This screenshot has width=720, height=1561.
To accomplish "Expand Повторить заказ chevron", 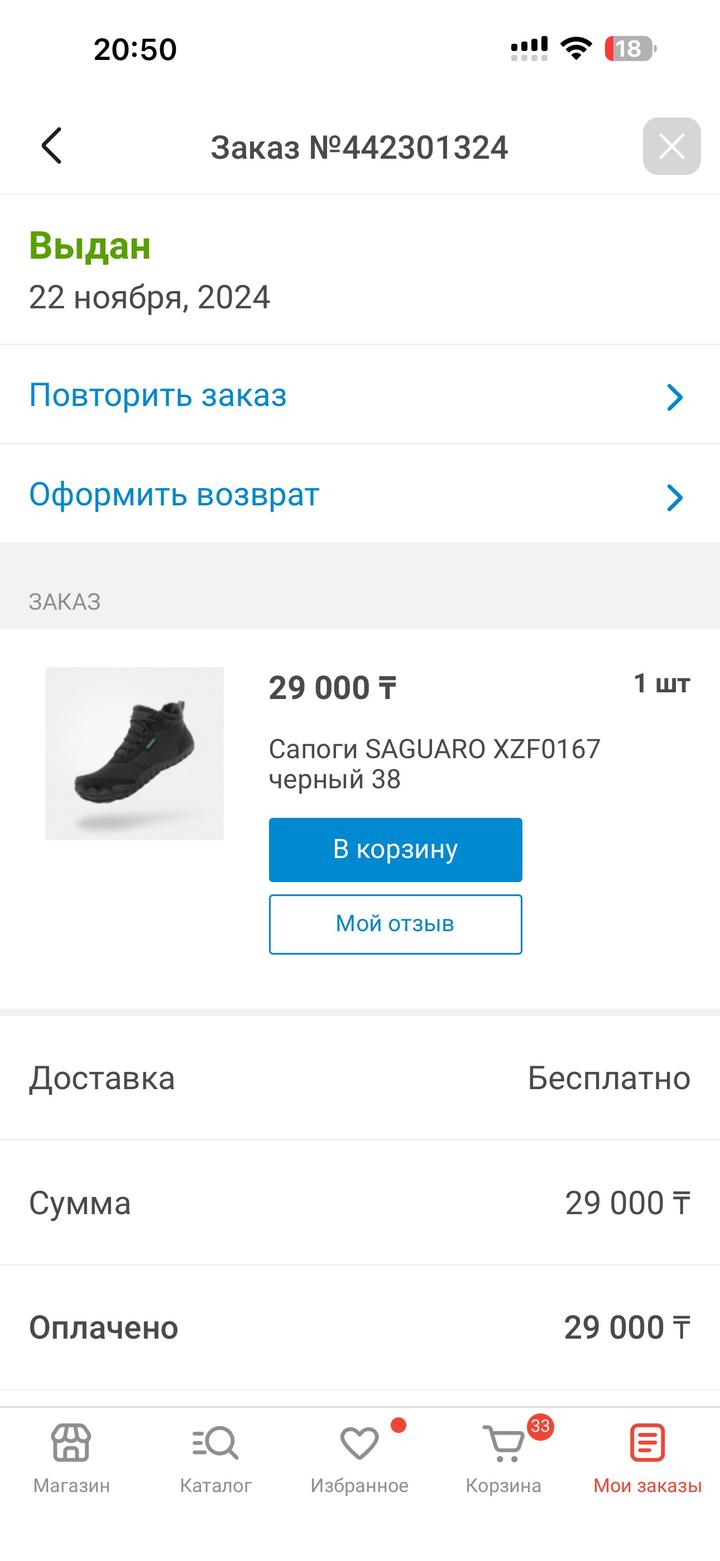I will coord(675,397).
